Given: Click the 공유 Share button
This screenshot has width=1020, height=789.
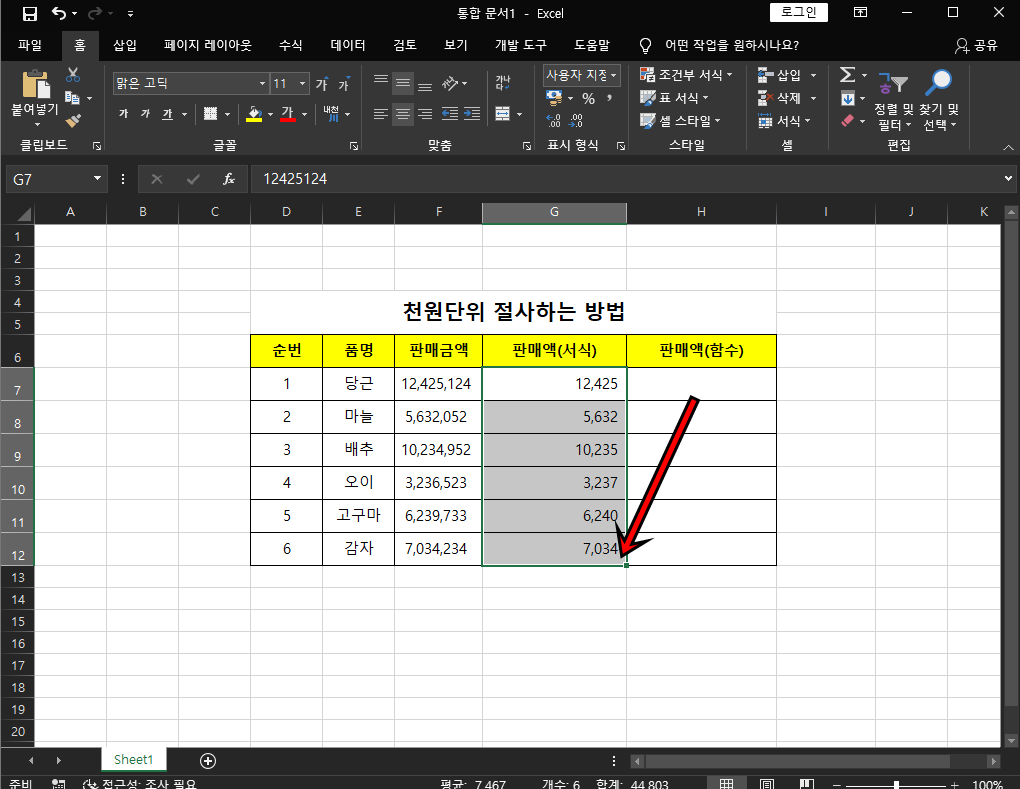Looking at the screenshot, I should (x=976, y=46).
